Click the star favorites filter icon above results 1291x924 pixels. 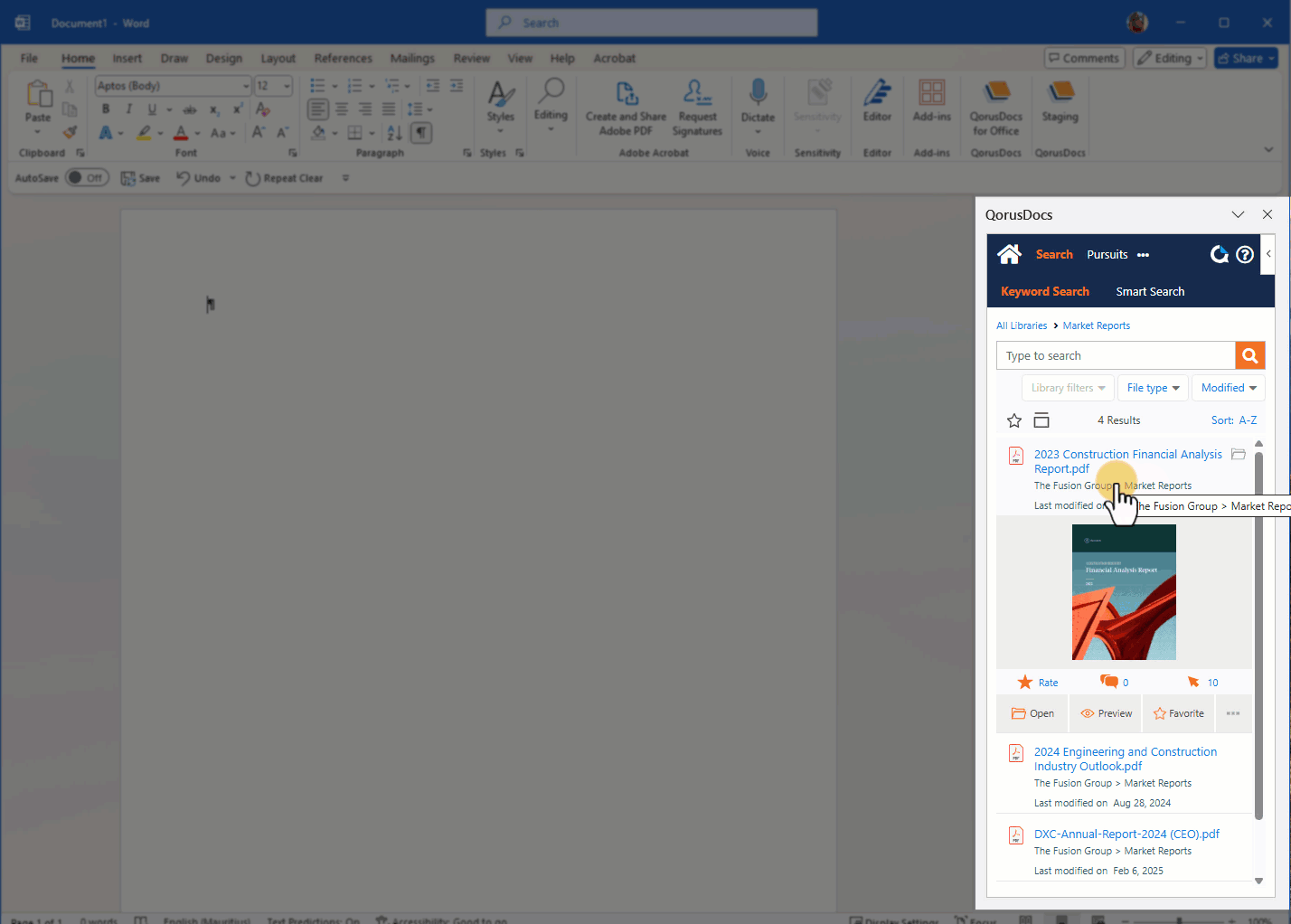coord(1014,420)
